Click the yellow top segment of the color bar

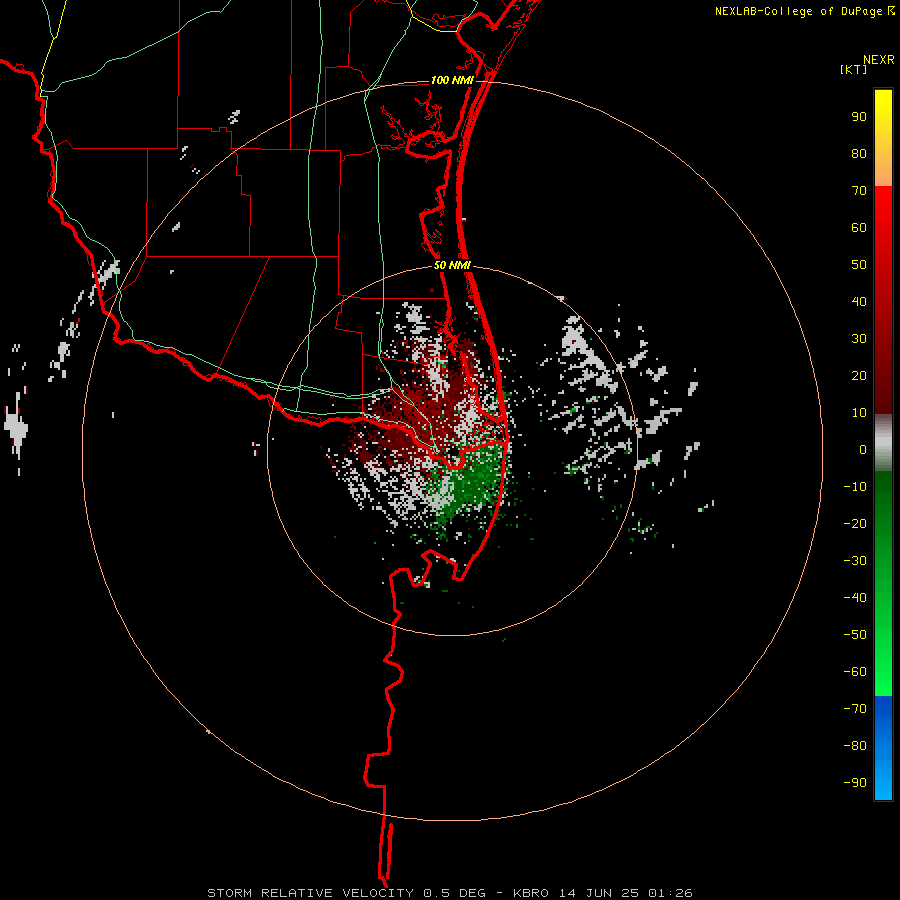[883, 138]
